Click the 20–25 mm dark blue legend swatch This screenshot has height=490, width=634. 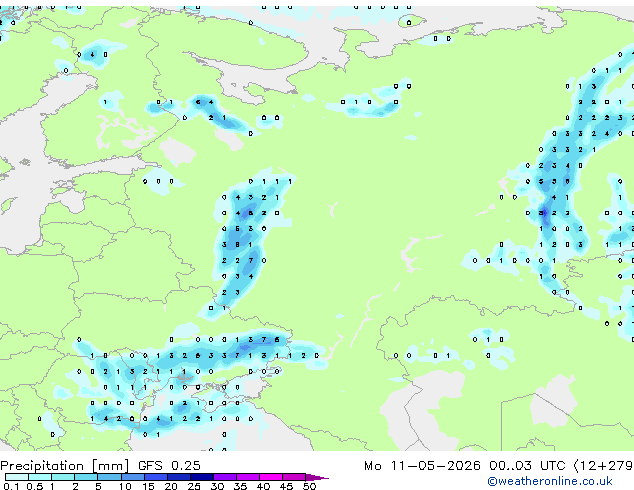click(x=178, y=477)
